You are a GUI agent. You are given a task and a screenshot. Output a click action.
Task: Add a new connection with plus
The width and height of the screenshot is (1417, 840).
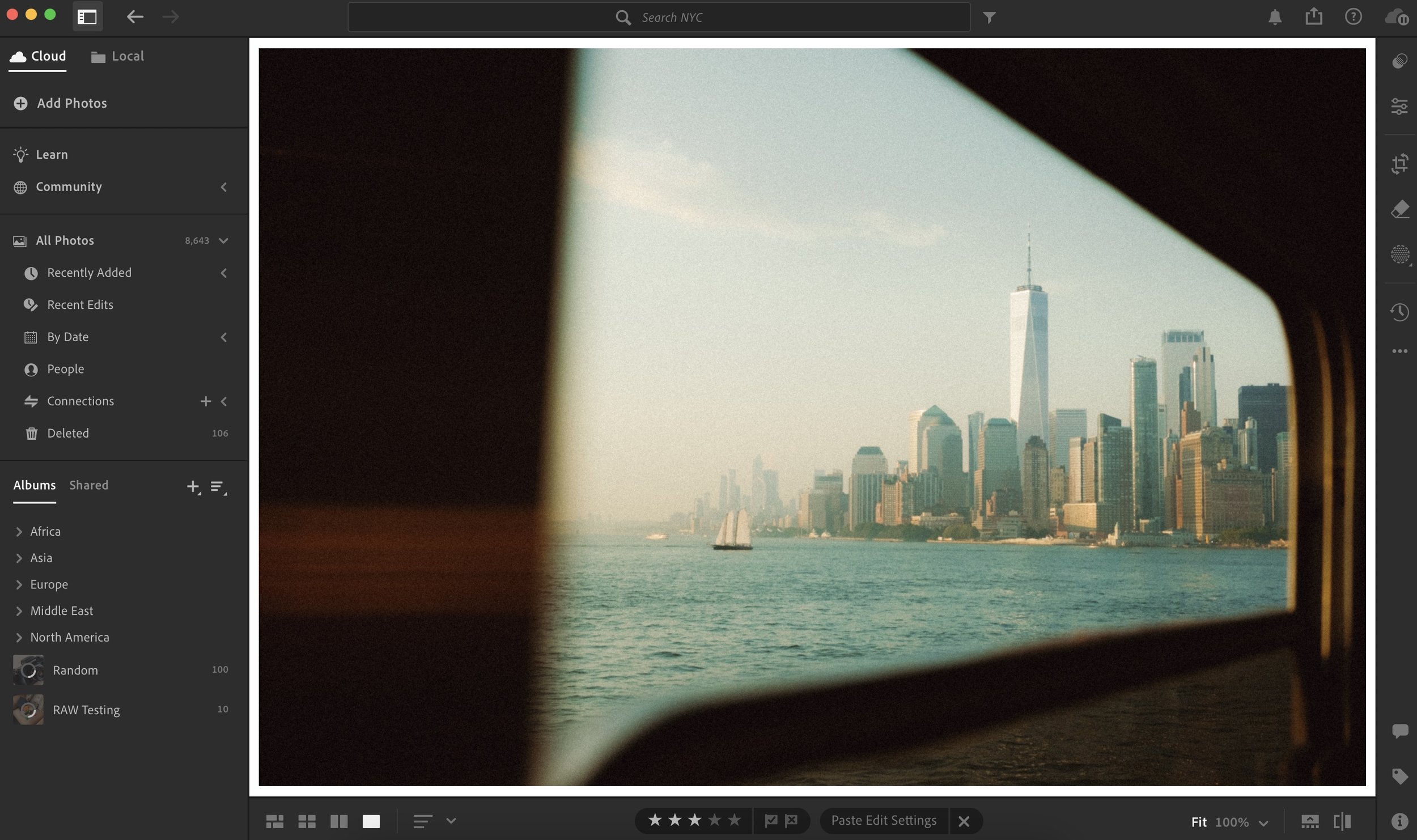click(x=206, y=401)
